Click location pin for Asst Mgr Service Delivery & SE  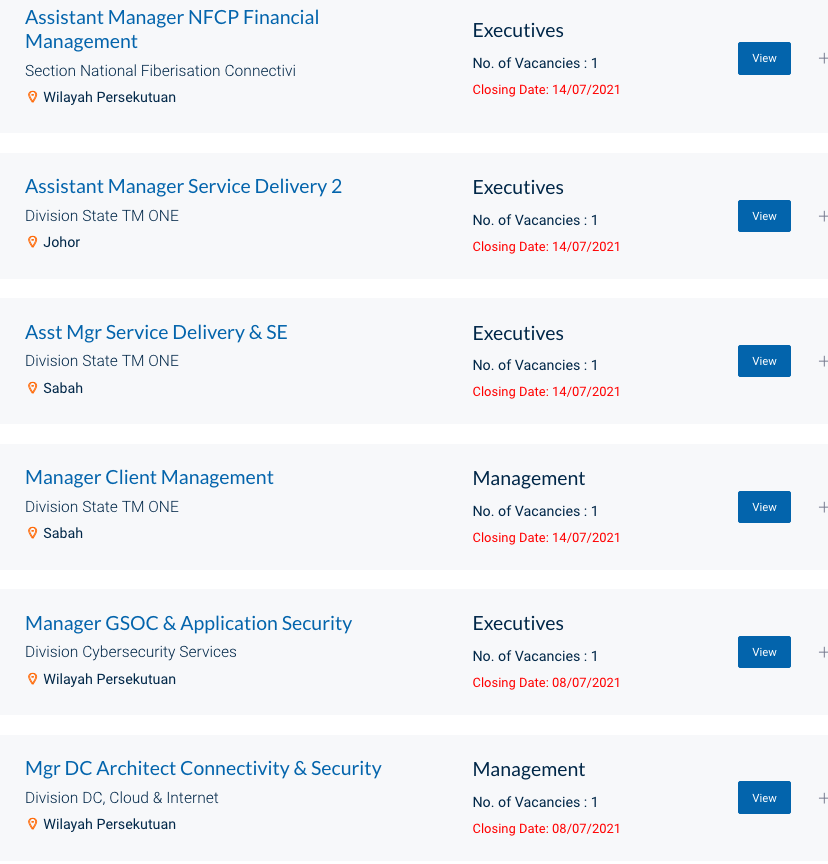pyautogui.click(x=32, y=388)
